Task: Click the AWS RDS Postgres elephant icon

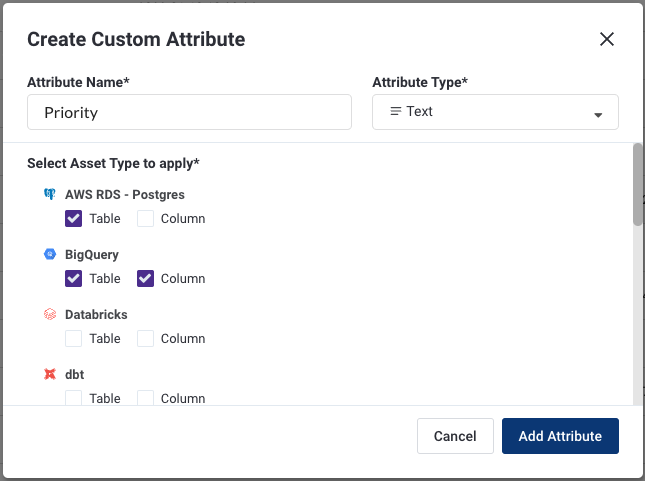Action: click(48, 194)
